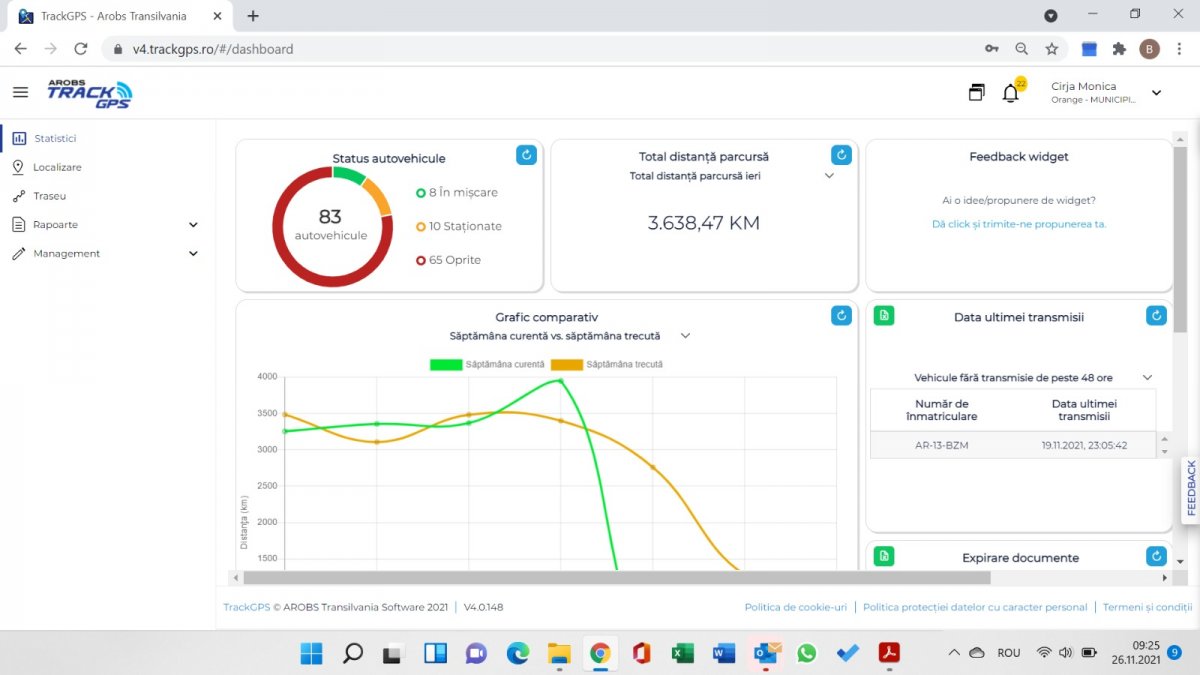Open the vertical FEEDBACK side tab

1190,488
